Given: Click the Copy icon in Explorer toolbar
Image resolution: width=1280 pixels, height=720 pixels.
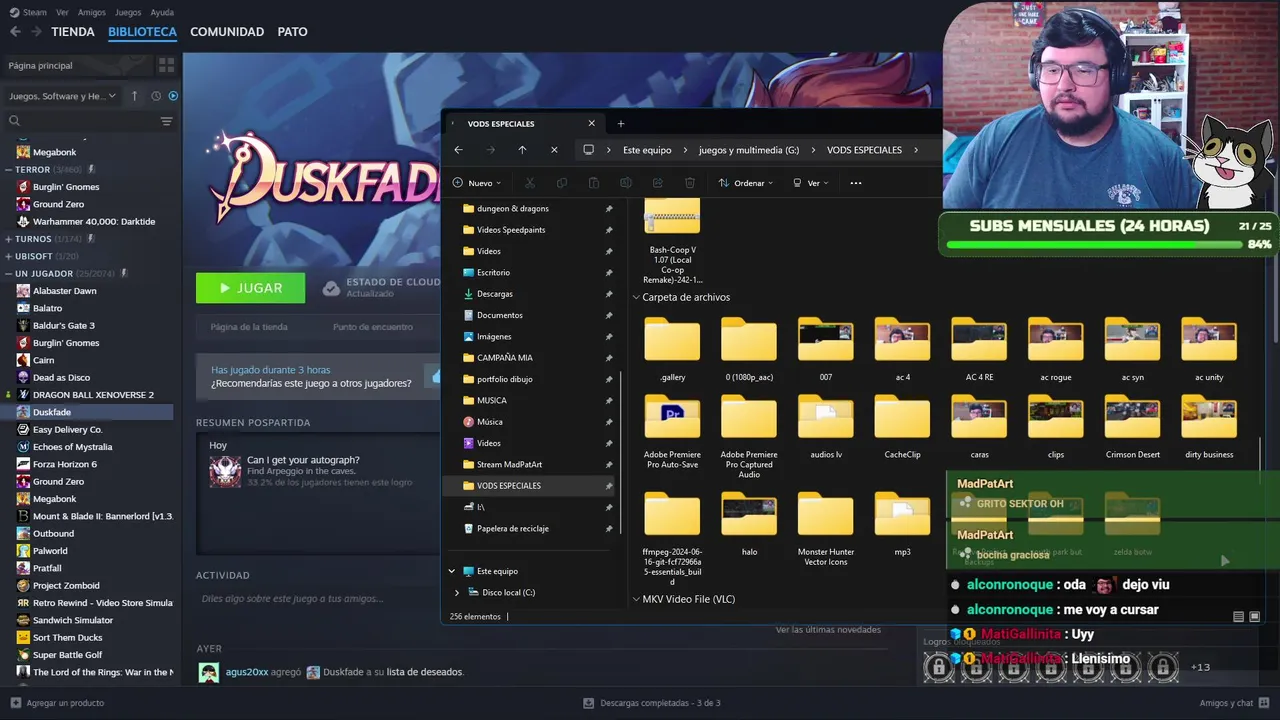Looking at the screenshot, I should [562, 183].
